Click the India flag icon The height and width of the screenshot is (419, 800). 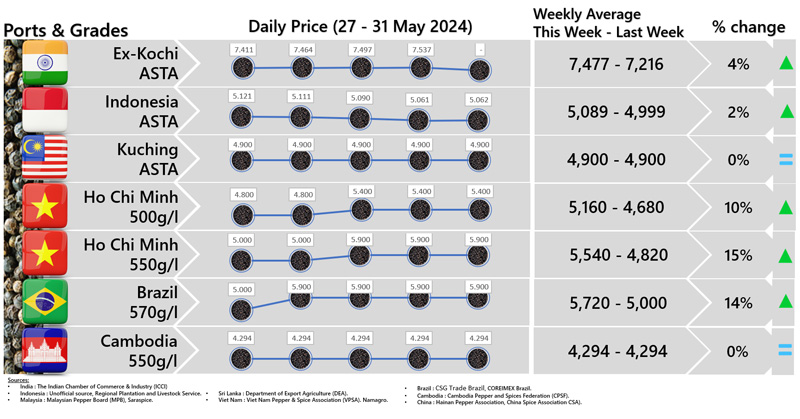pyautogui.click(x=44, y=64)
